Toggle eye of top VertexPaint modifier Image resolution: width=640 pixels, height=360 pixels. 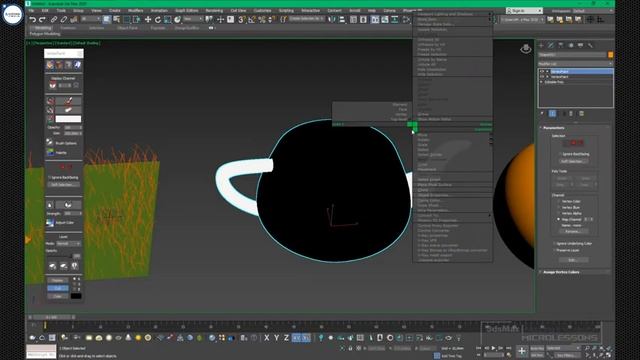(x=542, y=71)
